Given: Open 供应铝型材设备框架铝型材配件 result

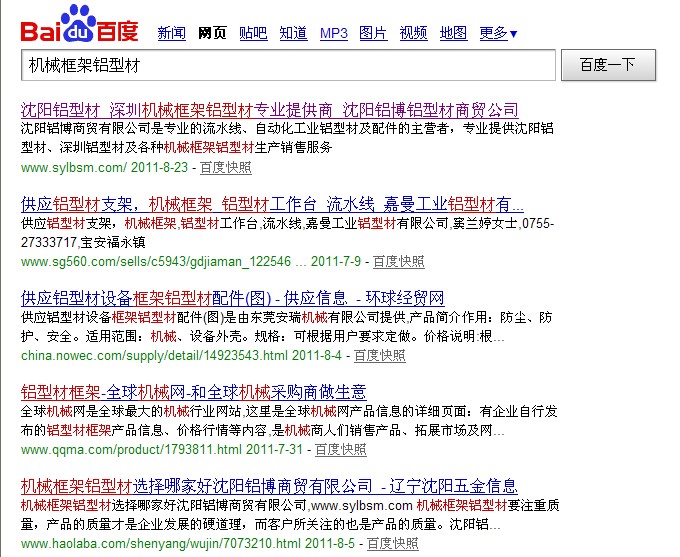Looking at the screenshot, I should click(232, 298).
